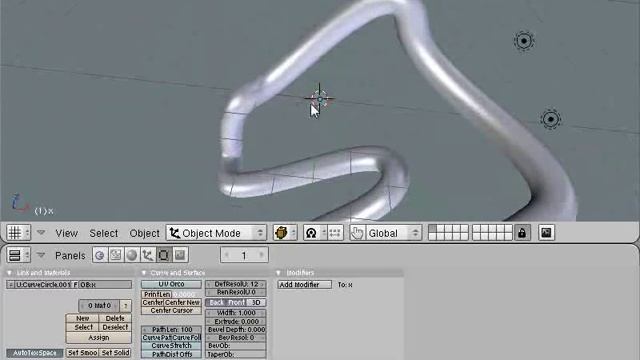Open the Object menu
The width and height of the screenshot is (640, 360).
[x=144, y=233]
